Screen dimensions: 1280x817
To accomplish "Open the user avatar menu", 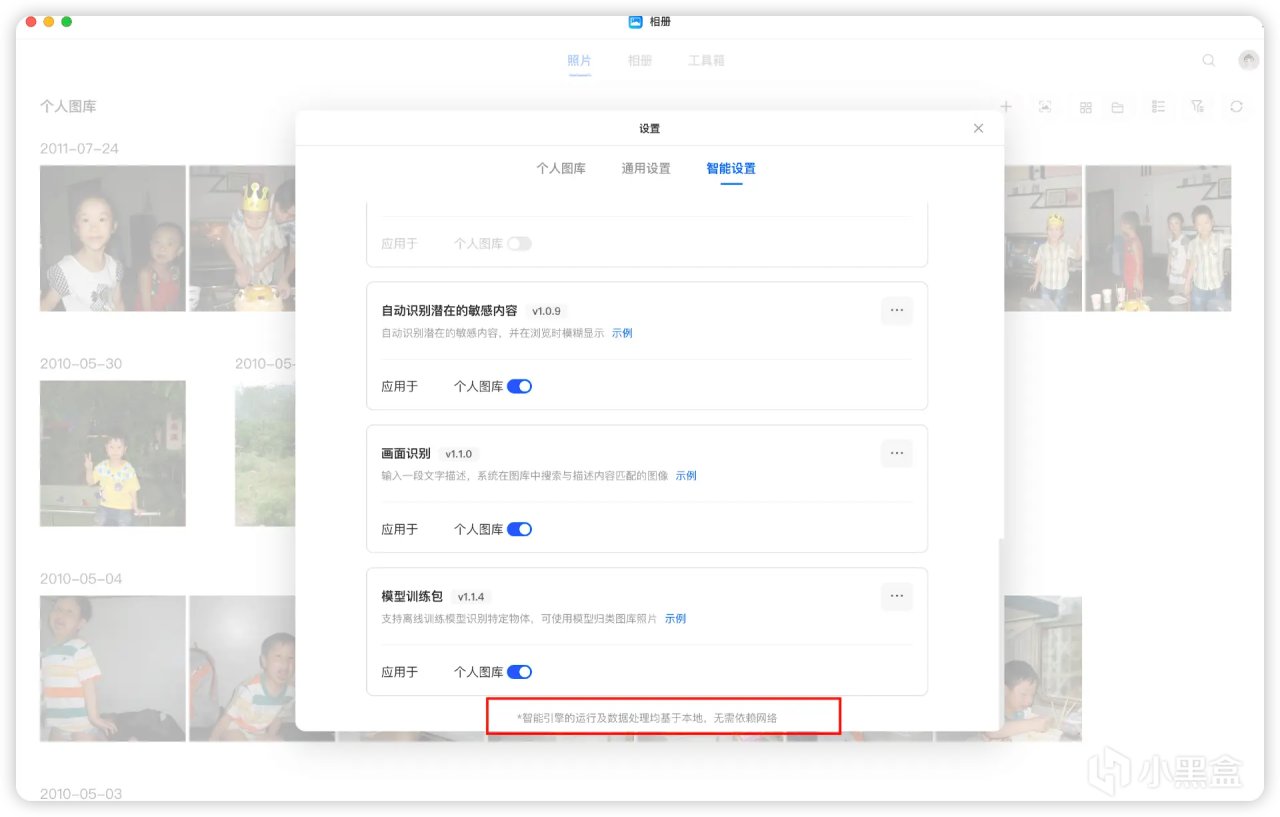I will coord(1248,60).
